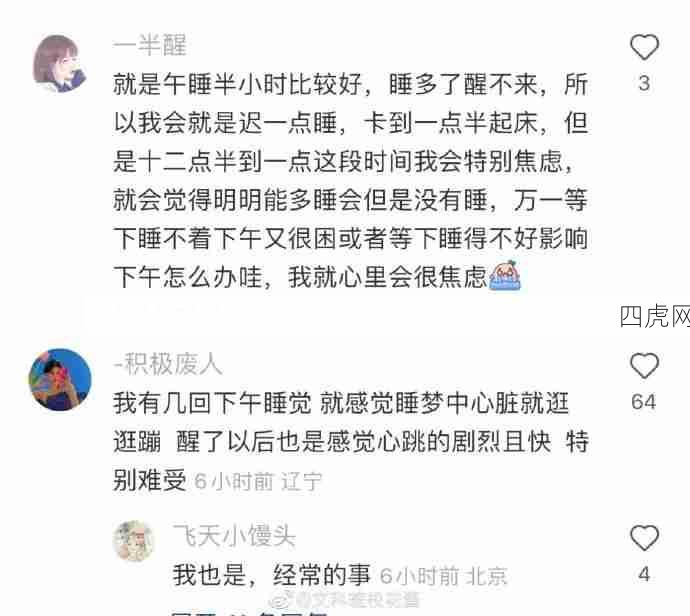690x616 pixels.
Task: Click the 四虎网 watermark text
Action: pos(655,316)
